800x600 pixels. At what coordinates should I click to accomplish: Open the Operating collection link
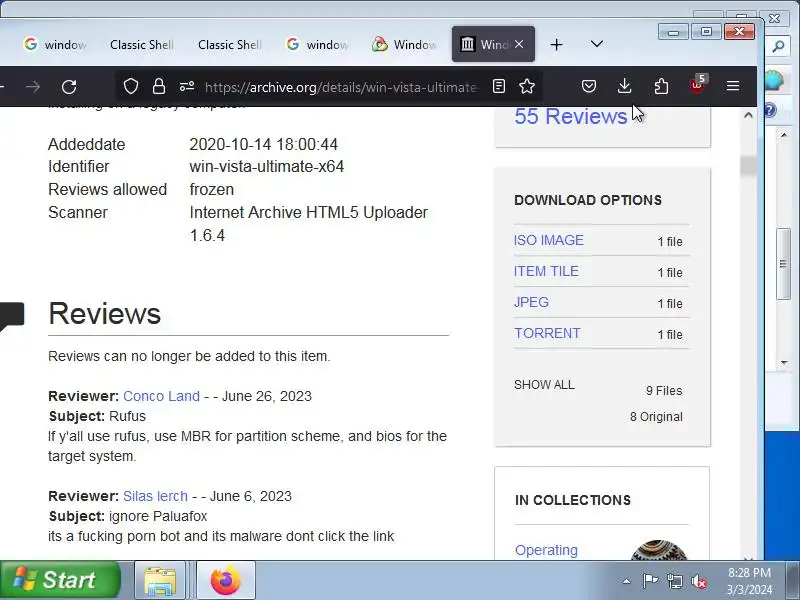click(546, 551)
